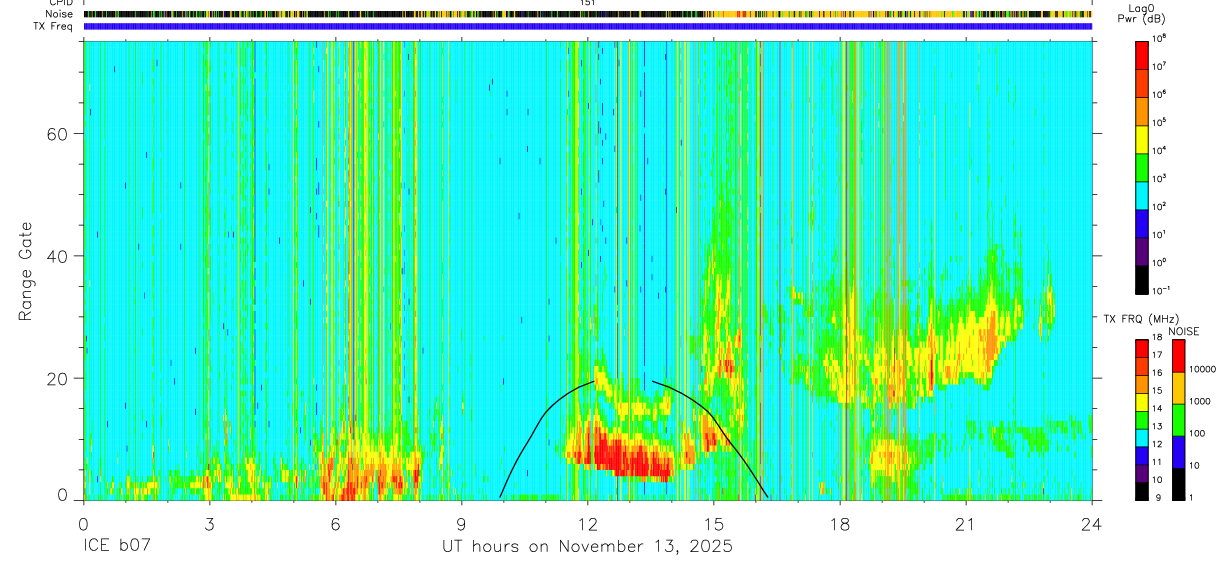The height and width of the screenshot is (567, 1228).
Task: Click the 'NOISE' legend title
Action: tap(1184, 331)
